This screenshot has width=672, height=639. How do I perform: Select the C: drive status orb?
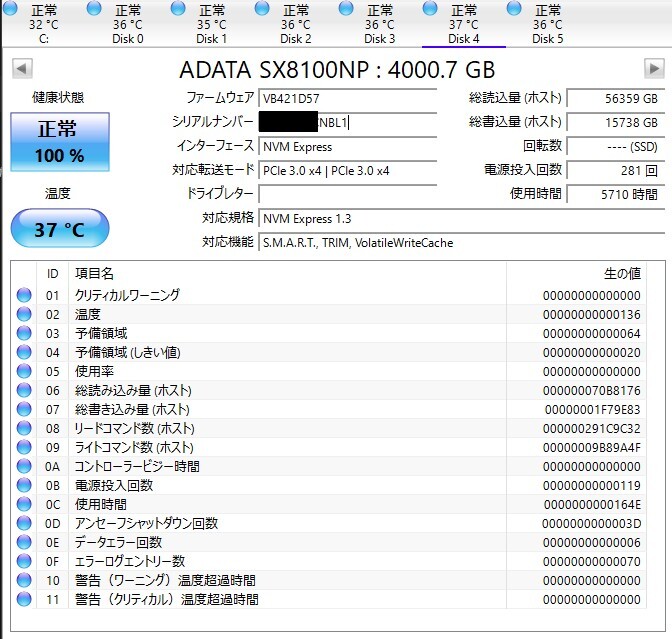pyautogui.click(x=10, y=9)
